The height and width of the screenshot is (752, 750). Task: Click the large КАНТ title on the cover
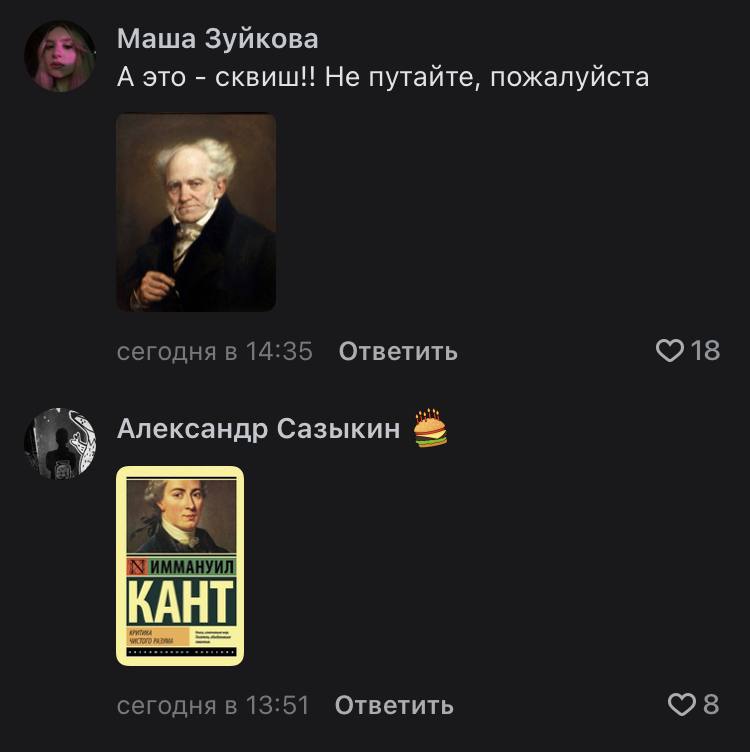coord(182,601)
